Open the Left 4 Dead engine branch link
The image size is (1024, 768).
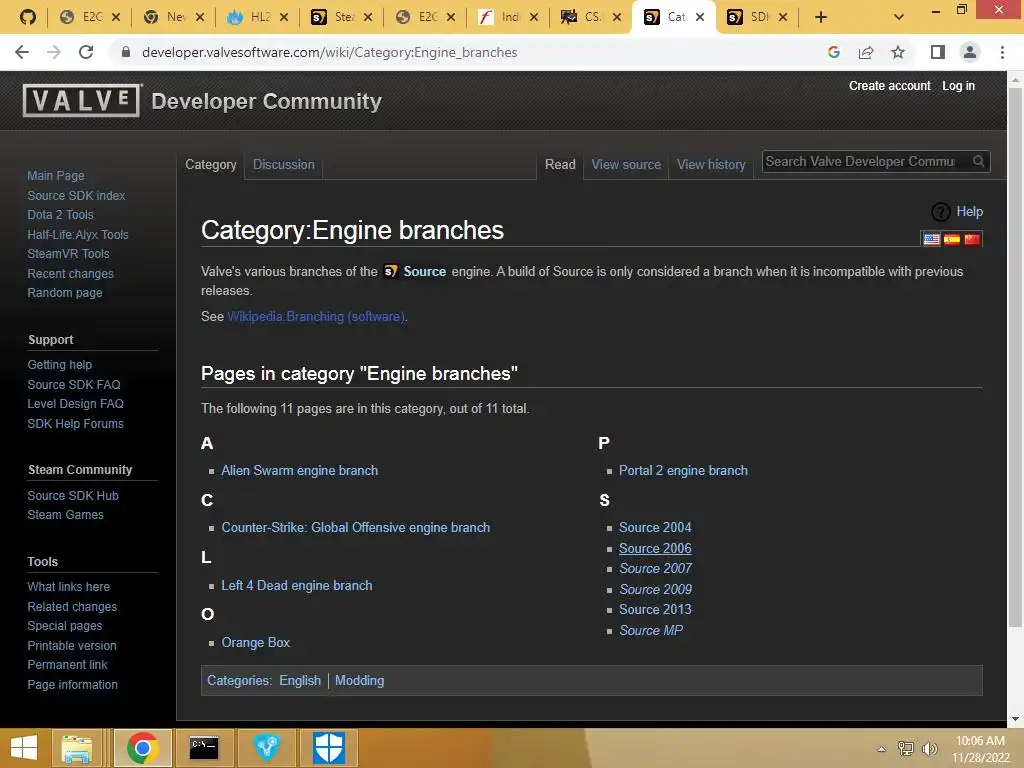pos(296,586)
